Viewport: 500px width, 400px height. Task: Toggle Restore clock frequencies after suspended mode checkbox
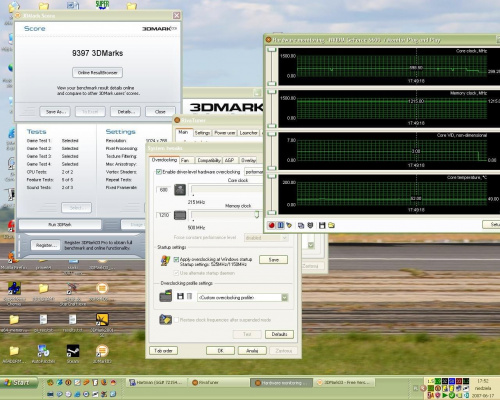coord(176,320)
